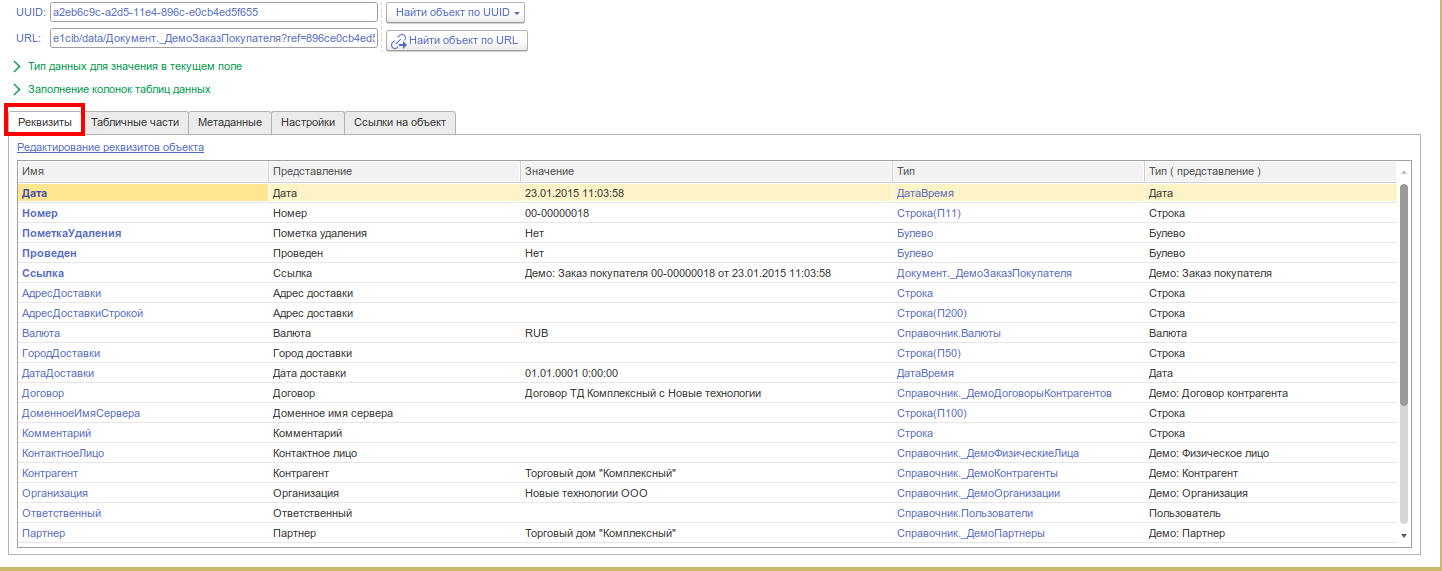Click the scrollbar down arrow
The width and height of the screenshot is (1442, 571).
pyautogui.click(x=1403, y=536)
